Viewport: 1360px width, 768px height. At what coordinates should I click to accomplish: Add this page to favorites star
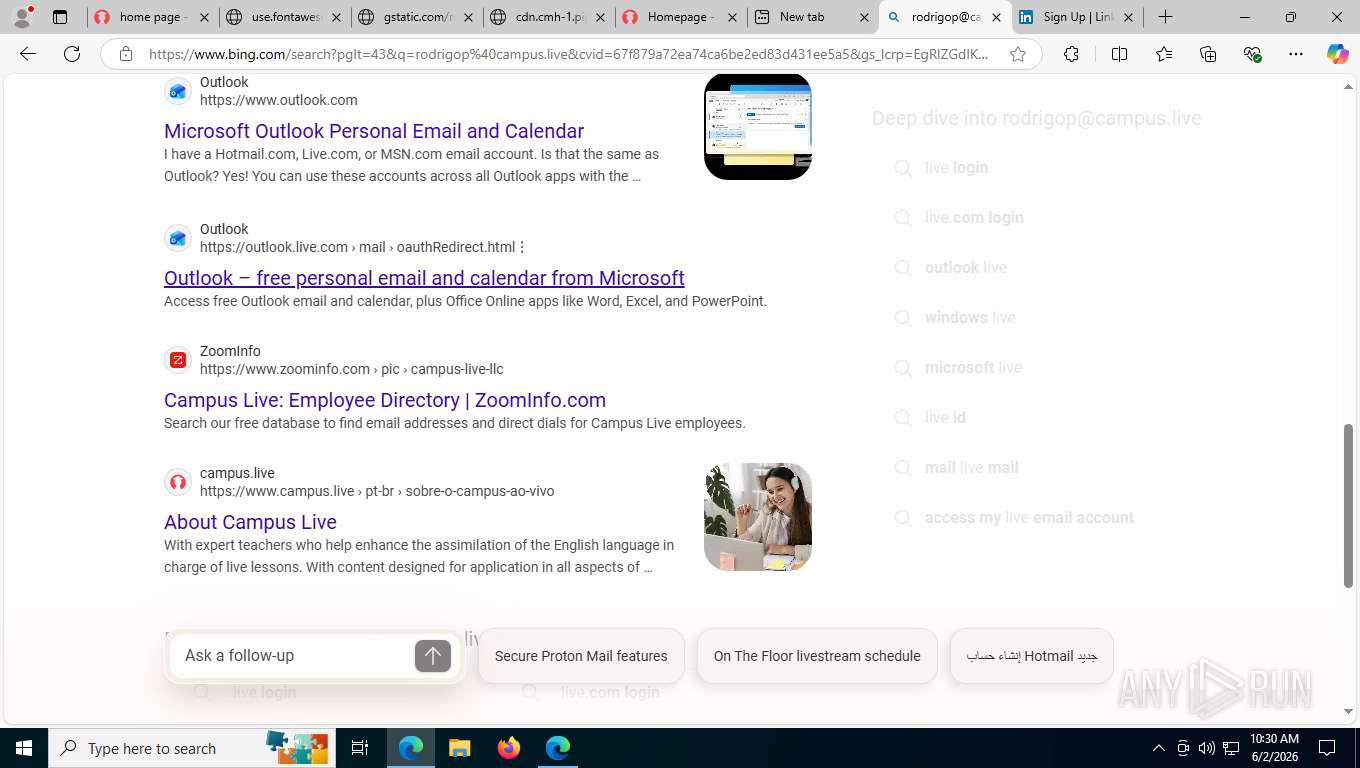[1018, 54]
